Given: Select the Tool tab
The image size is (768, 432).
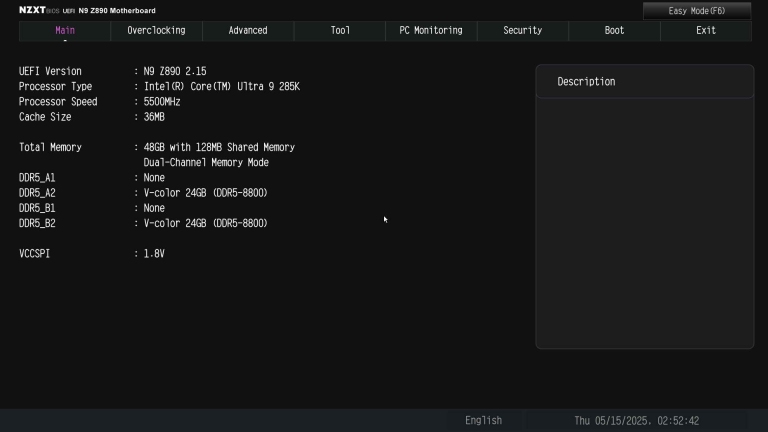Looking at the screenshot, I should 340,30.
